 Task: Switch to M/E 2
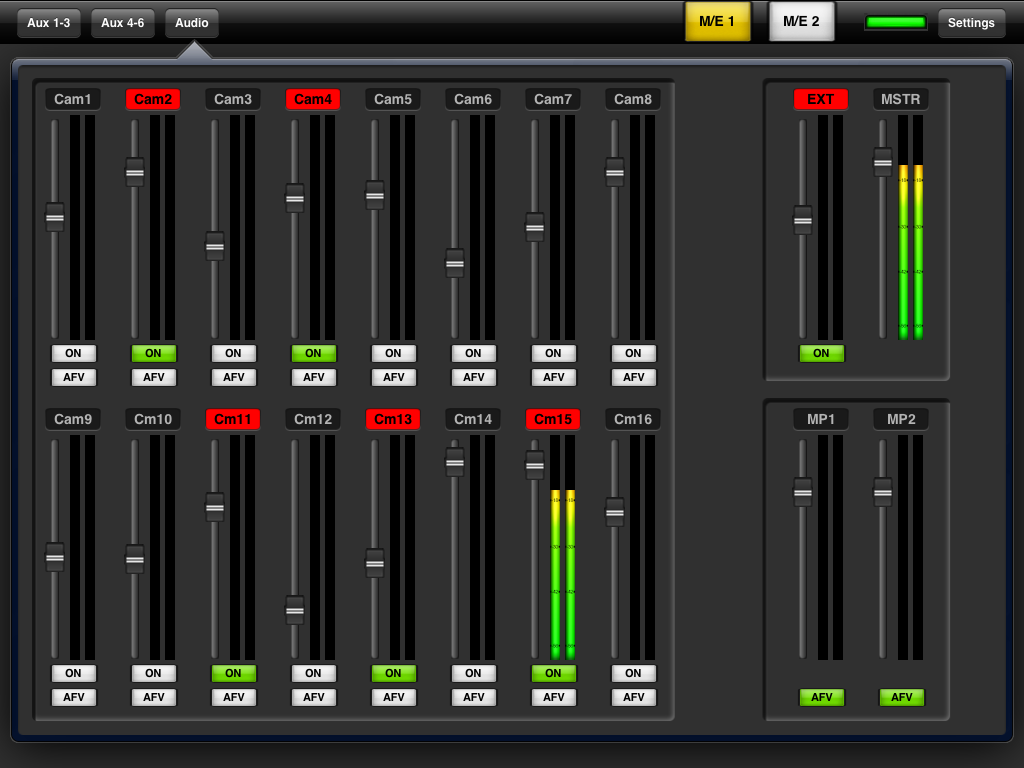click(x=801, y=22)
